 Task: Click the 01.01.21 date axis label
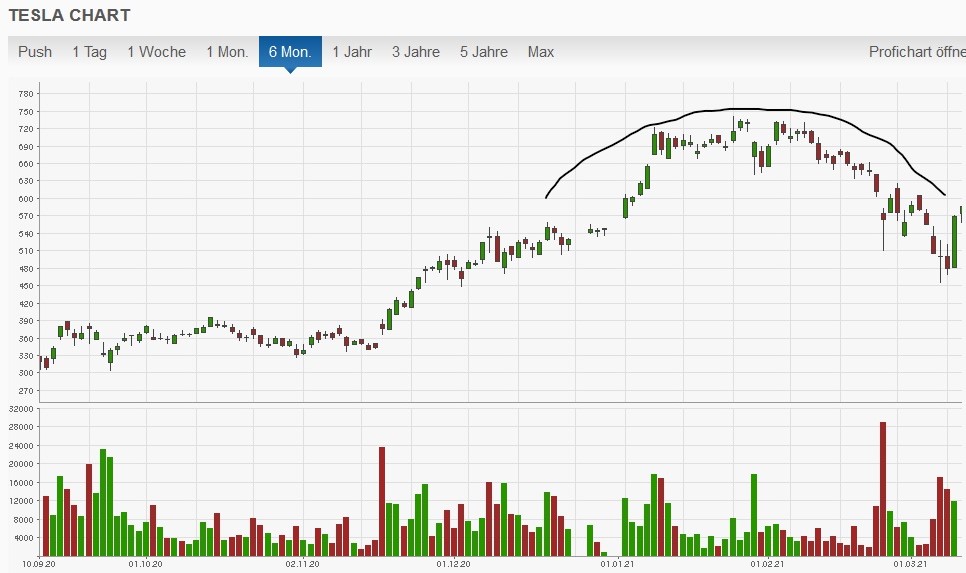pyautogui.click(x=618, y=564)
